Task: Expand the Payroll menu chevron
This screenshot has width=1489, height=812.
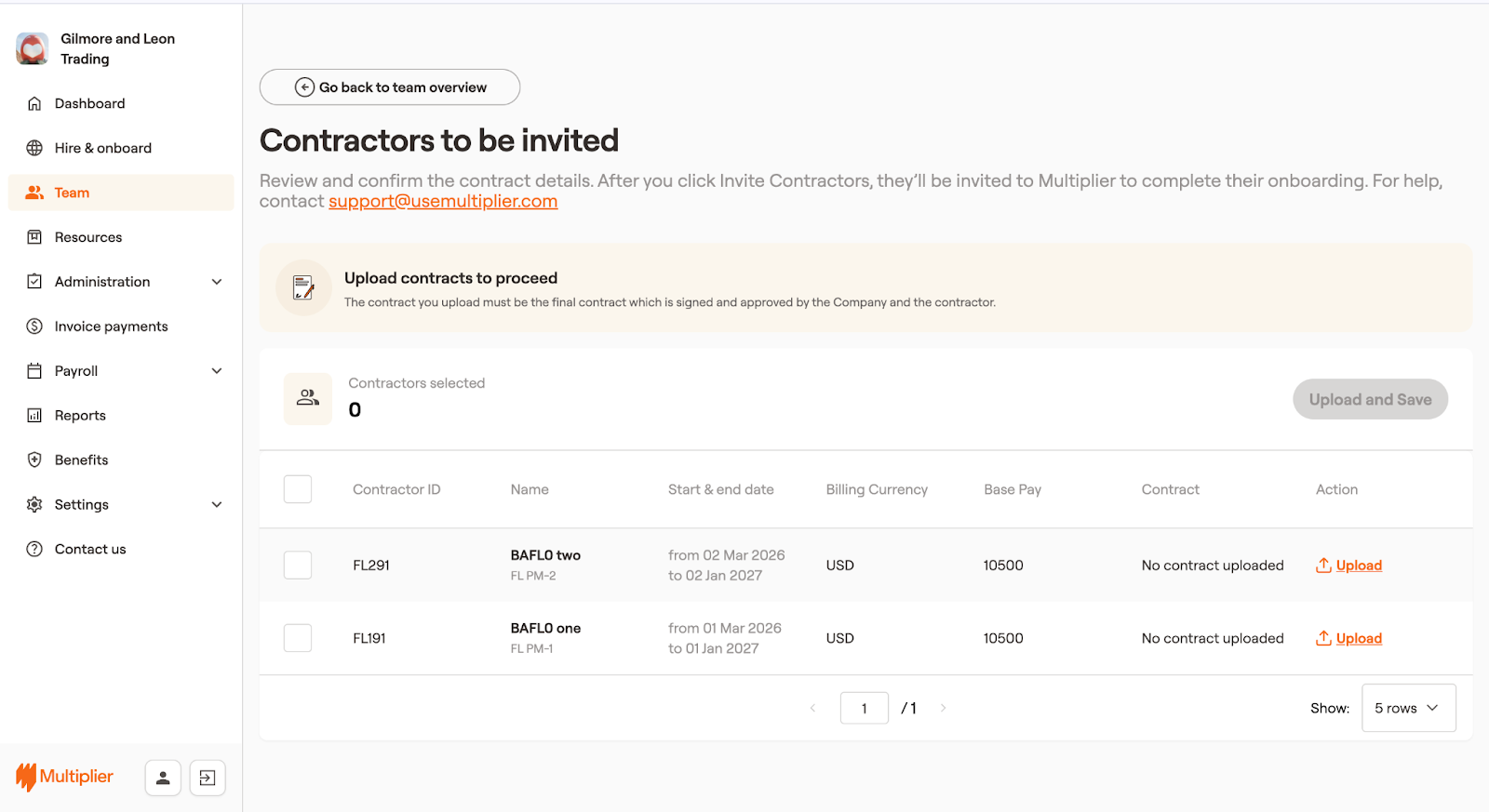Action: [217, 371]
